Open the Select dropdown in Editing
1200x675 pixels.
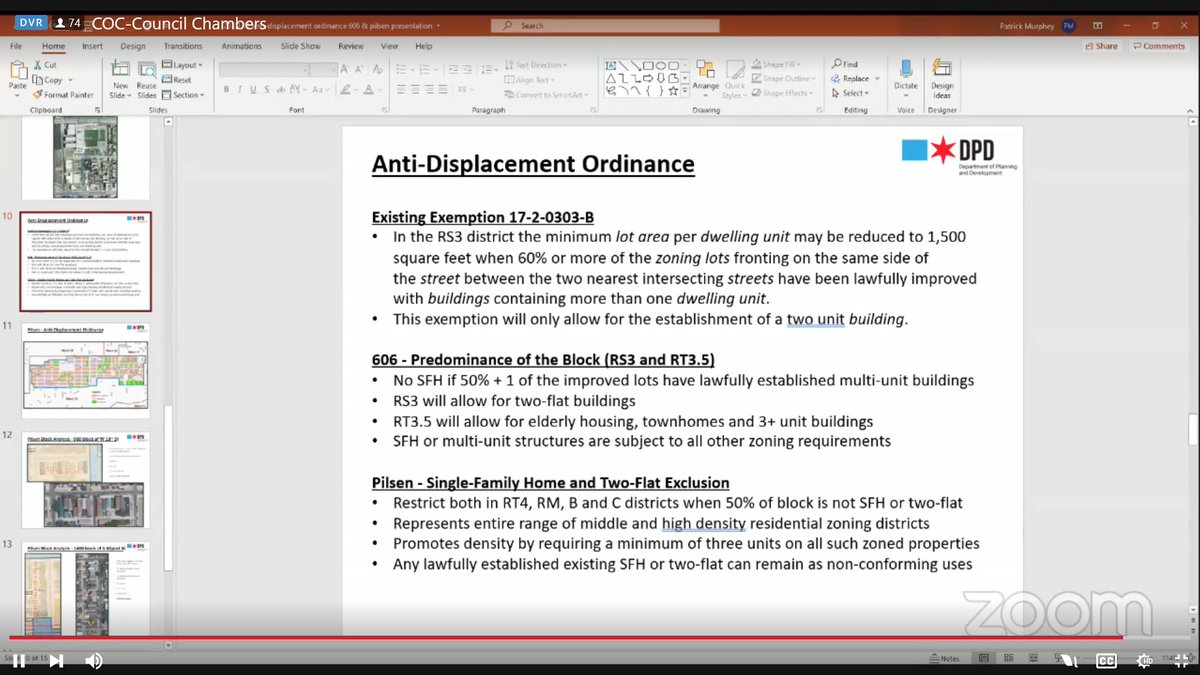tap(851, 93)
